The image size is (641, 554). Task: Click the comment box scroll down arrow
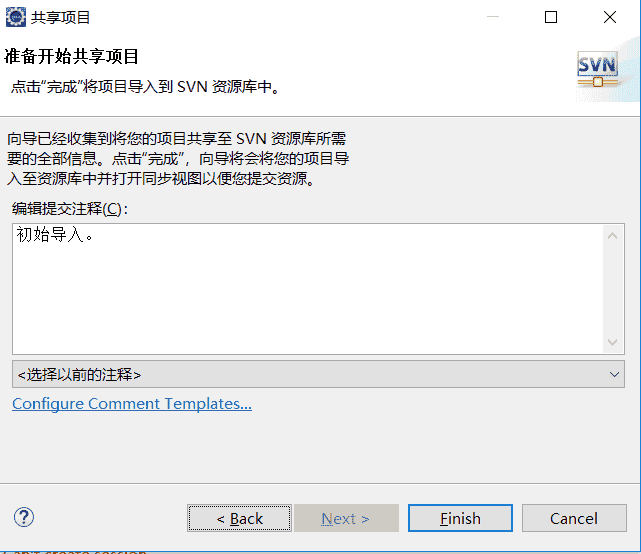click(612, 342)
